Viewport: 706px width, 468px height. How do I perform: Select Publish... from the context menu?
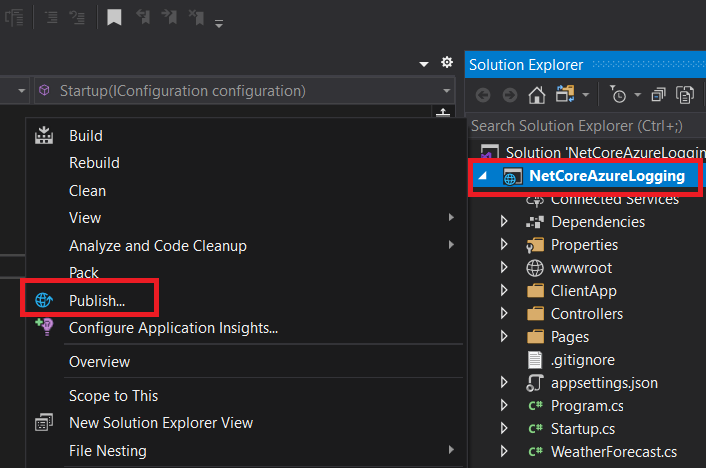(96, 299)
